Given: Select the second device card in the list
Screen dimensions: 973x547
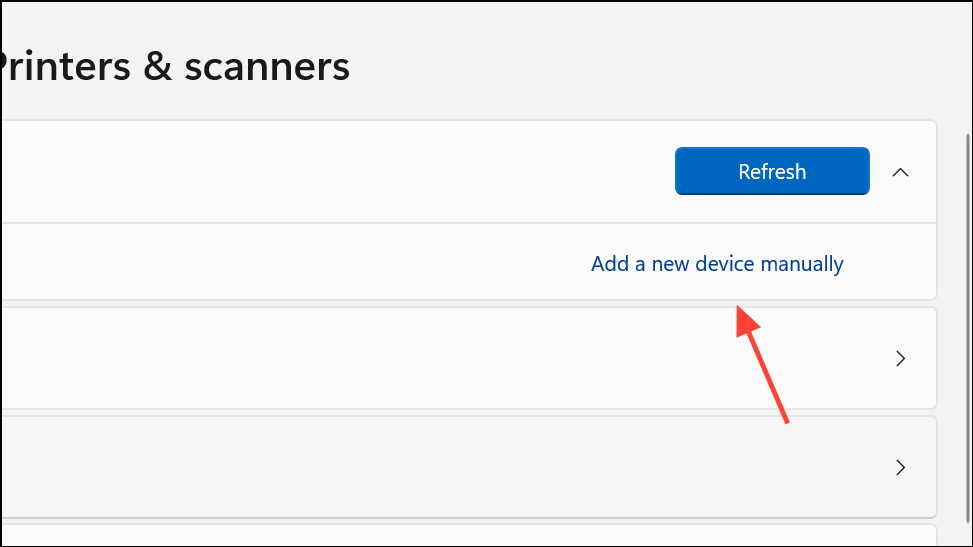Looking at the screenshot, I should (469, 467).
